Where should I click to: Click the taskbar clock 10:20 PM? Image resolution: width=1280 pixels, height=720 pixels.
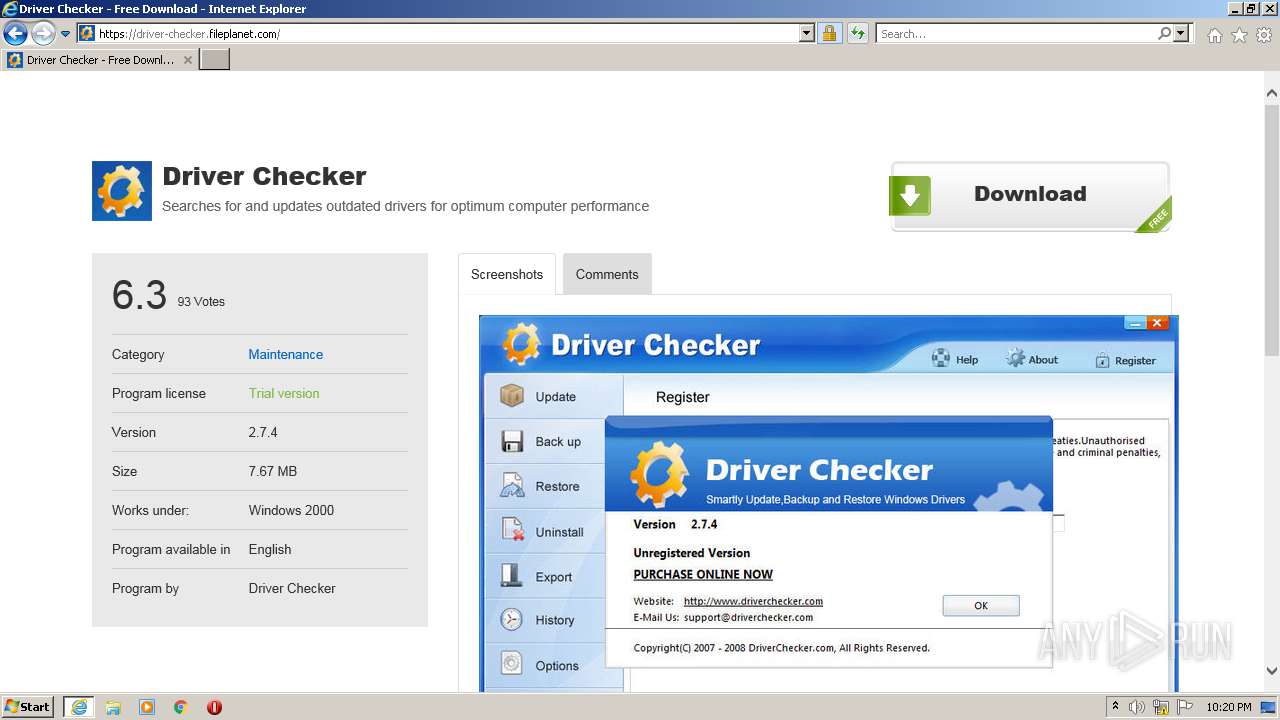pos(1229,707)
